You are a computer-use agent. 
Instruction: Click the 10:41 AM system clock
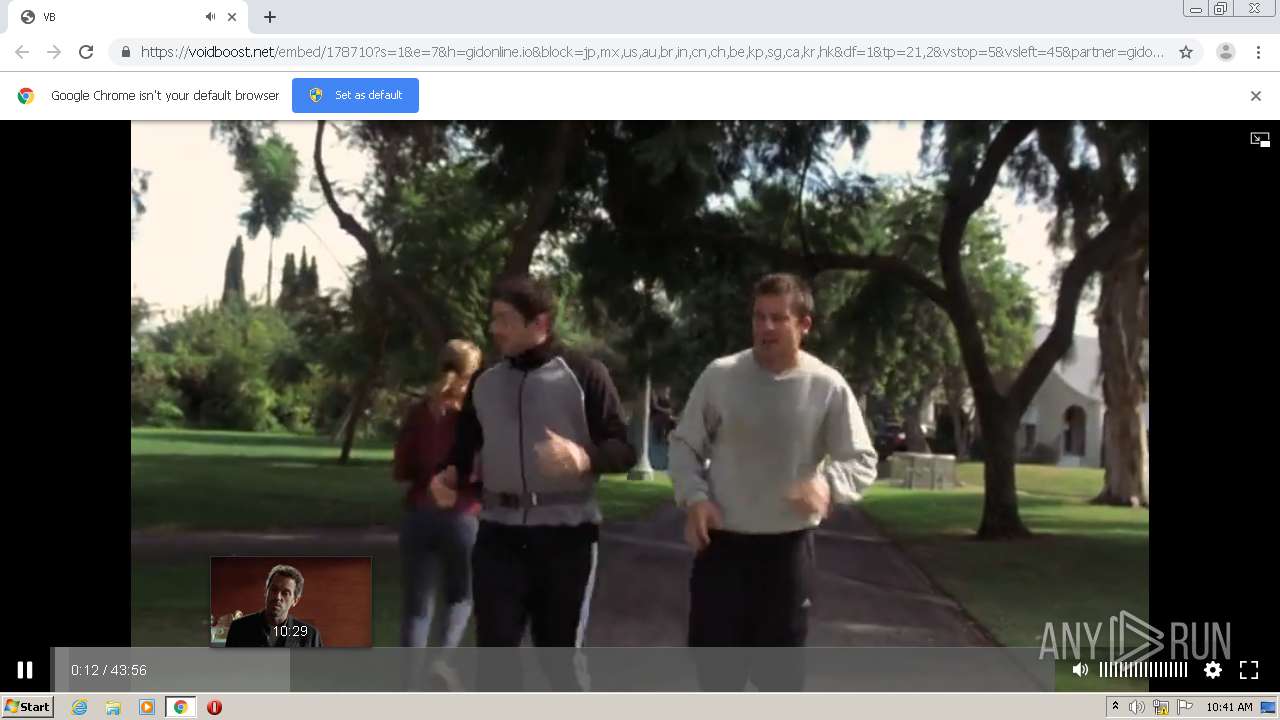click(x=1229, y=707)
